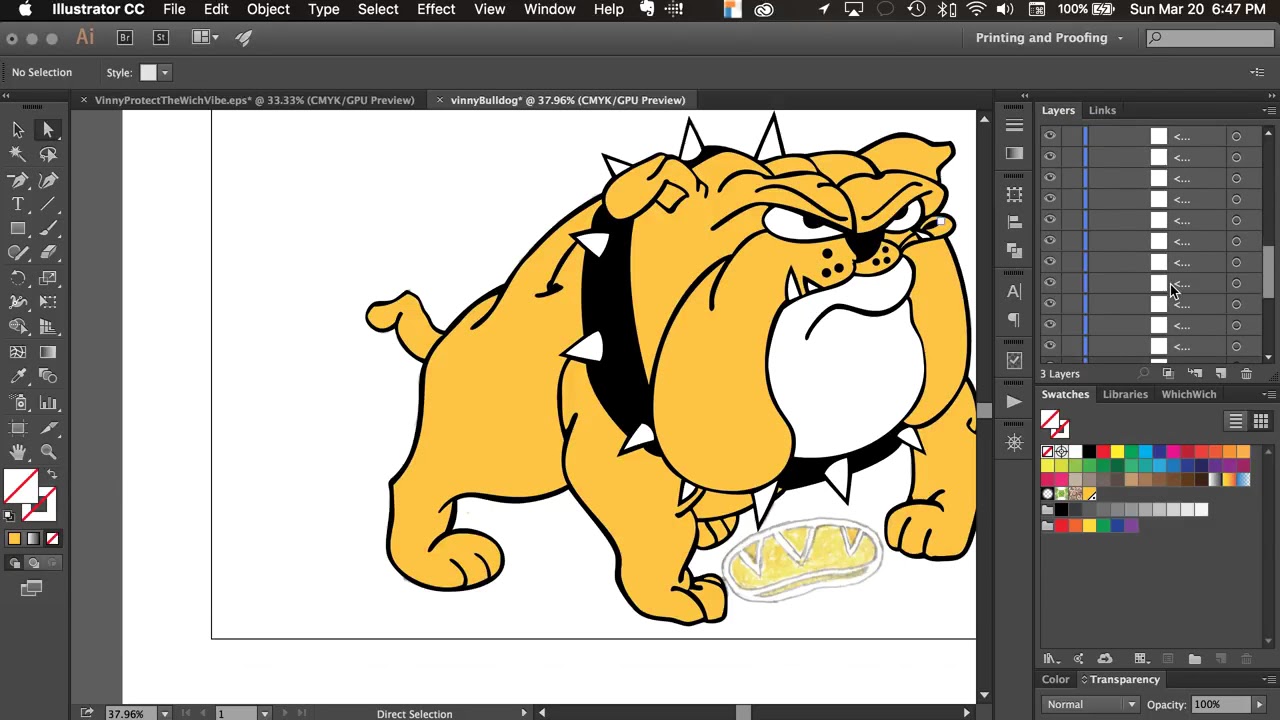Viewport: 1280px width, 720px height.
Task: Switch Swatches panel to thumbnail view
Action: [1260, 421]
